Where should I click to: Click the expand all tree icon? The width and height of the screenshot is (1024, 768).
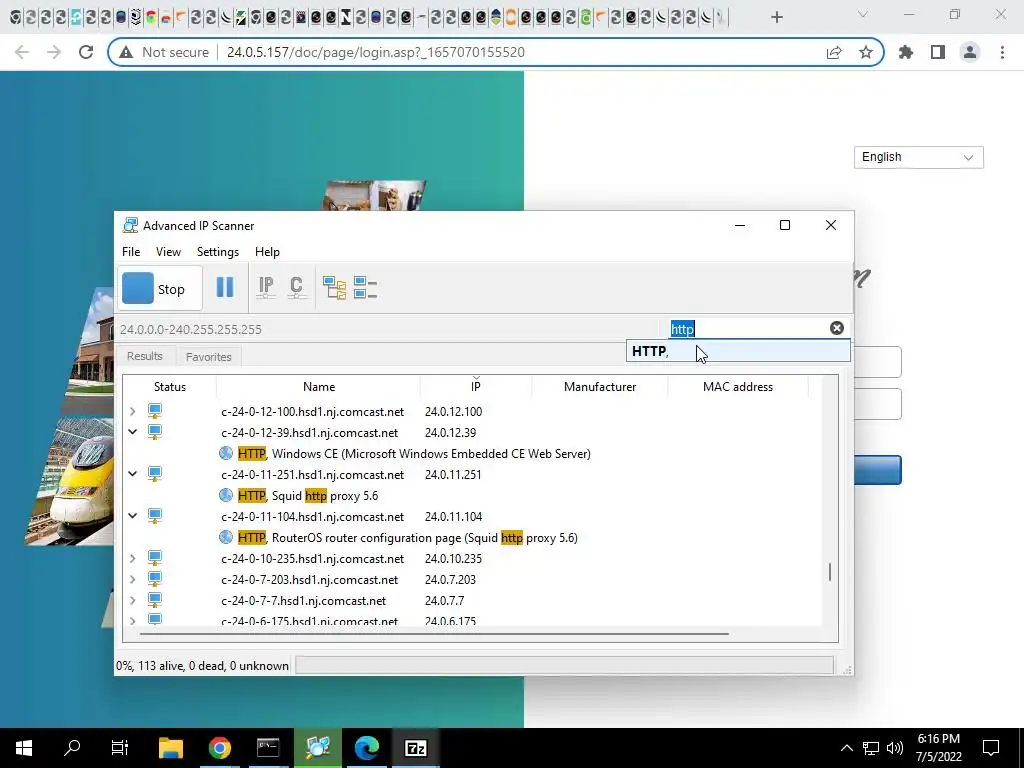tap(334, 287)
